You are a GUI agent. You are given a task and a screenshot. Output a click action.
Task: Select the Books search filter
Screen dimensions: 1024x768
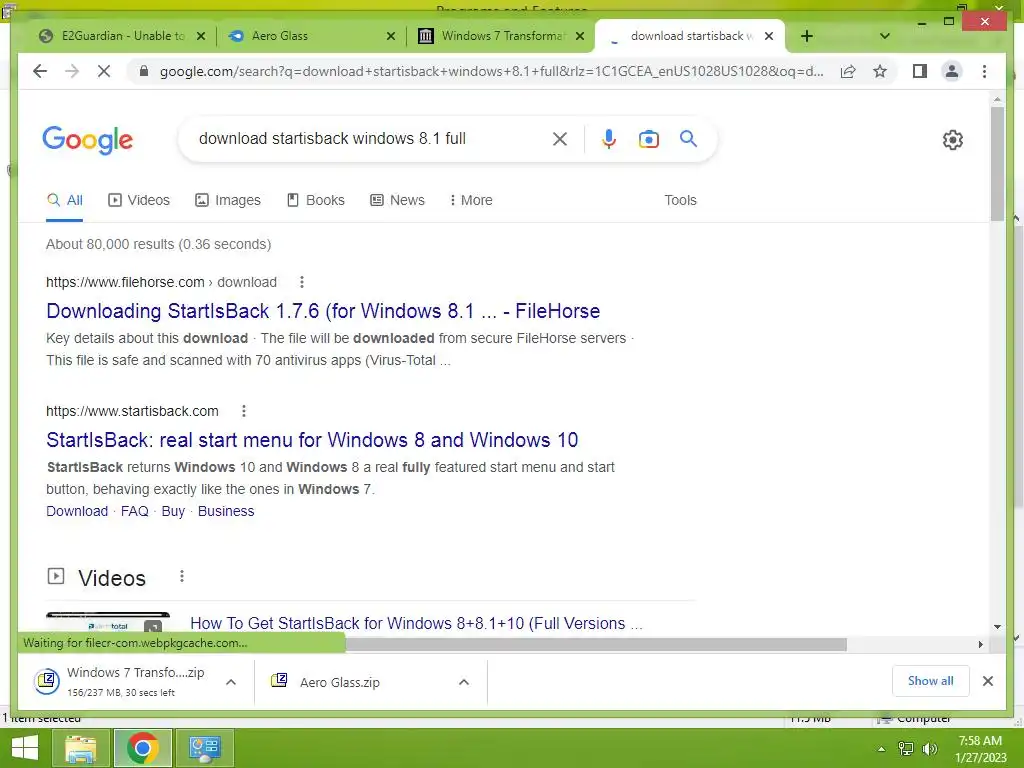pos(315,200)
